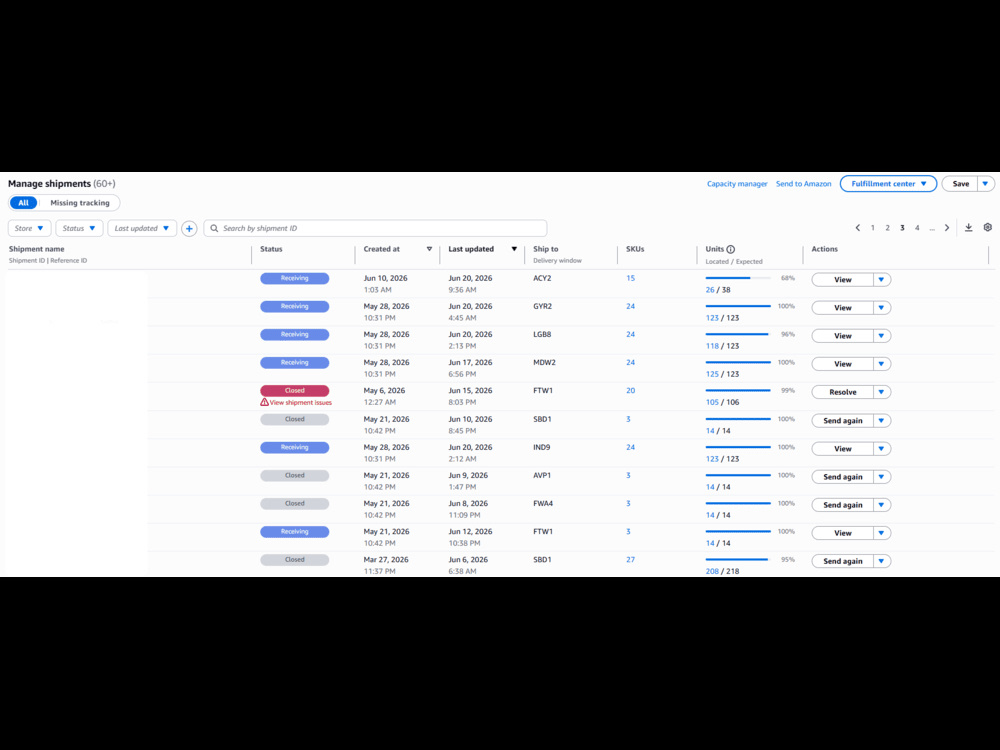Image resolution: width=1000 pixels, height=750 pixels.
Task: Expand the Save button arrow
Action: [985, 184]
